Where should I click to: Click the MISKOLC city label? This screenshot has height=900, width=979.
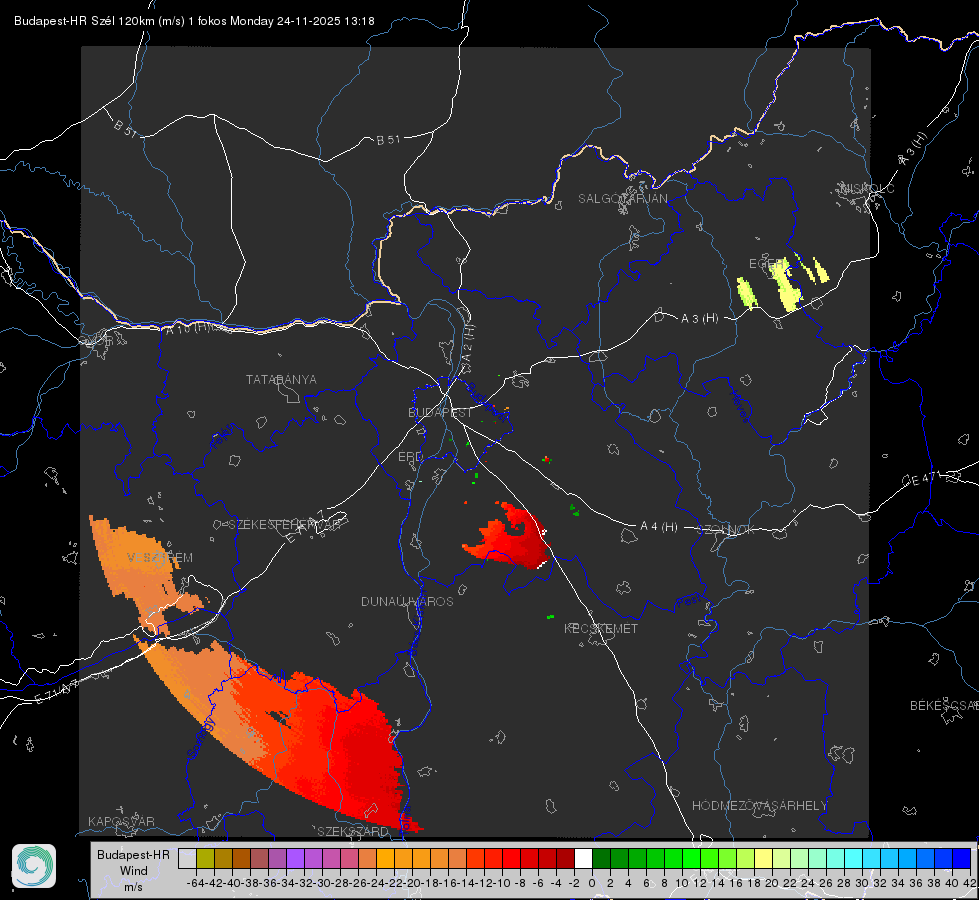click(867, 188)
